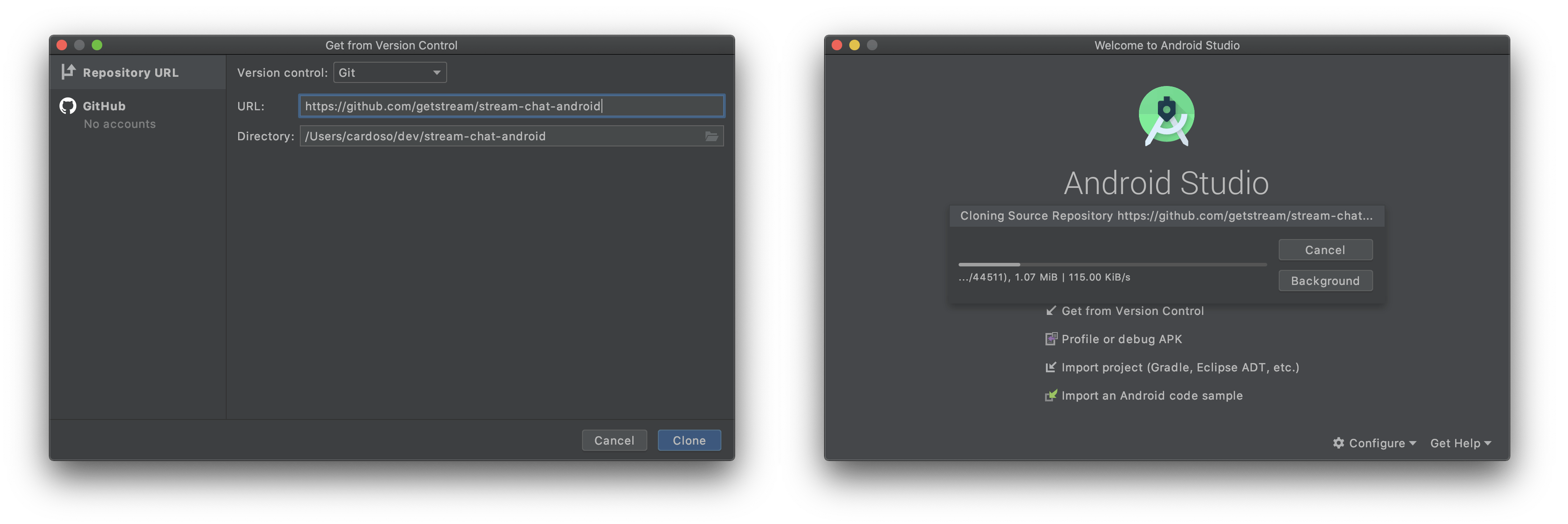Click the 'Get from Version Control' window title
This screenshot has width=1568, height=524.
click(392, 45)
